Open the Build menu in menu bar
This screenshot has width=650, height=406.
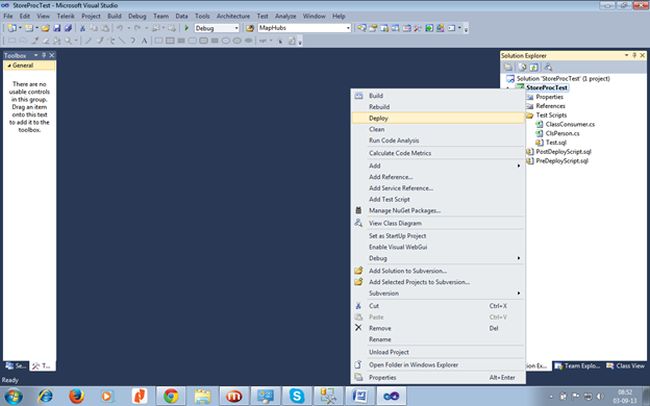[114, 16]
